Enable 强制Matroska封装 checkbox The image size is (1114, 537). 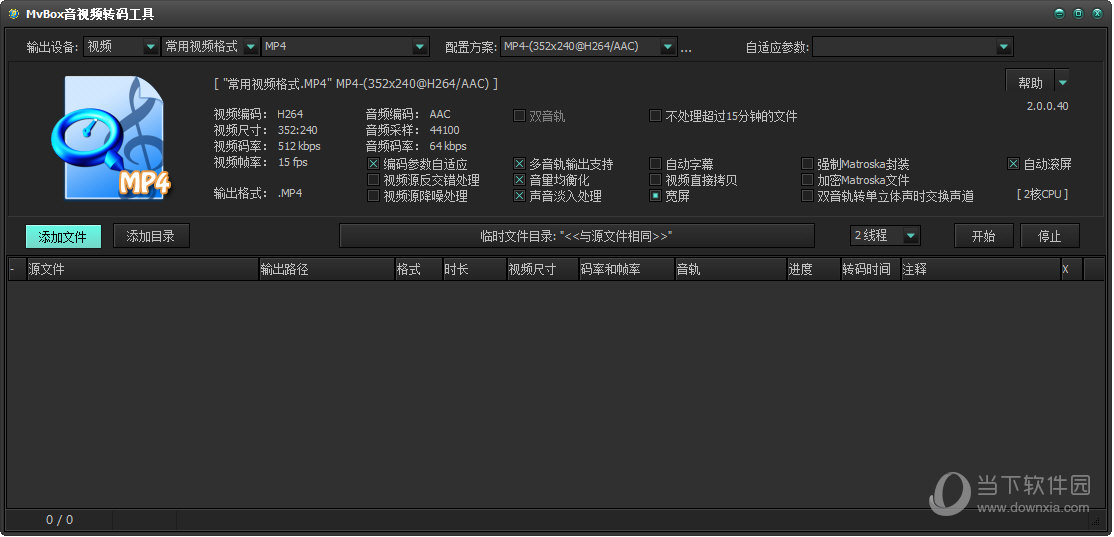[x=807, y=164]
